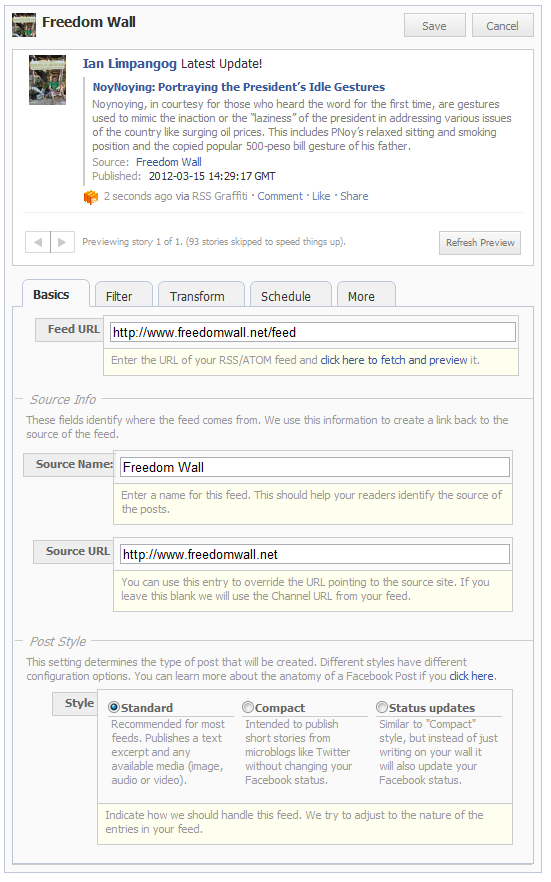Screen dimensions: 551x882
Task: Select the Status updates post style
Action: coord(382,707)
